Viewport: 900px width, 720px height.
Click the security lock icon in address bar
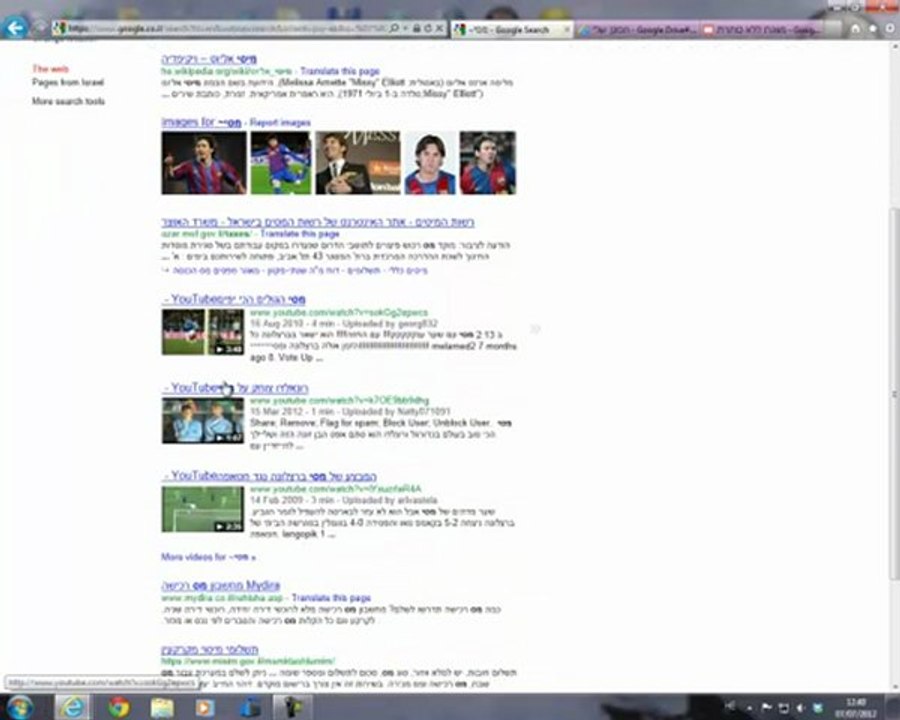(x=417, y=28)
